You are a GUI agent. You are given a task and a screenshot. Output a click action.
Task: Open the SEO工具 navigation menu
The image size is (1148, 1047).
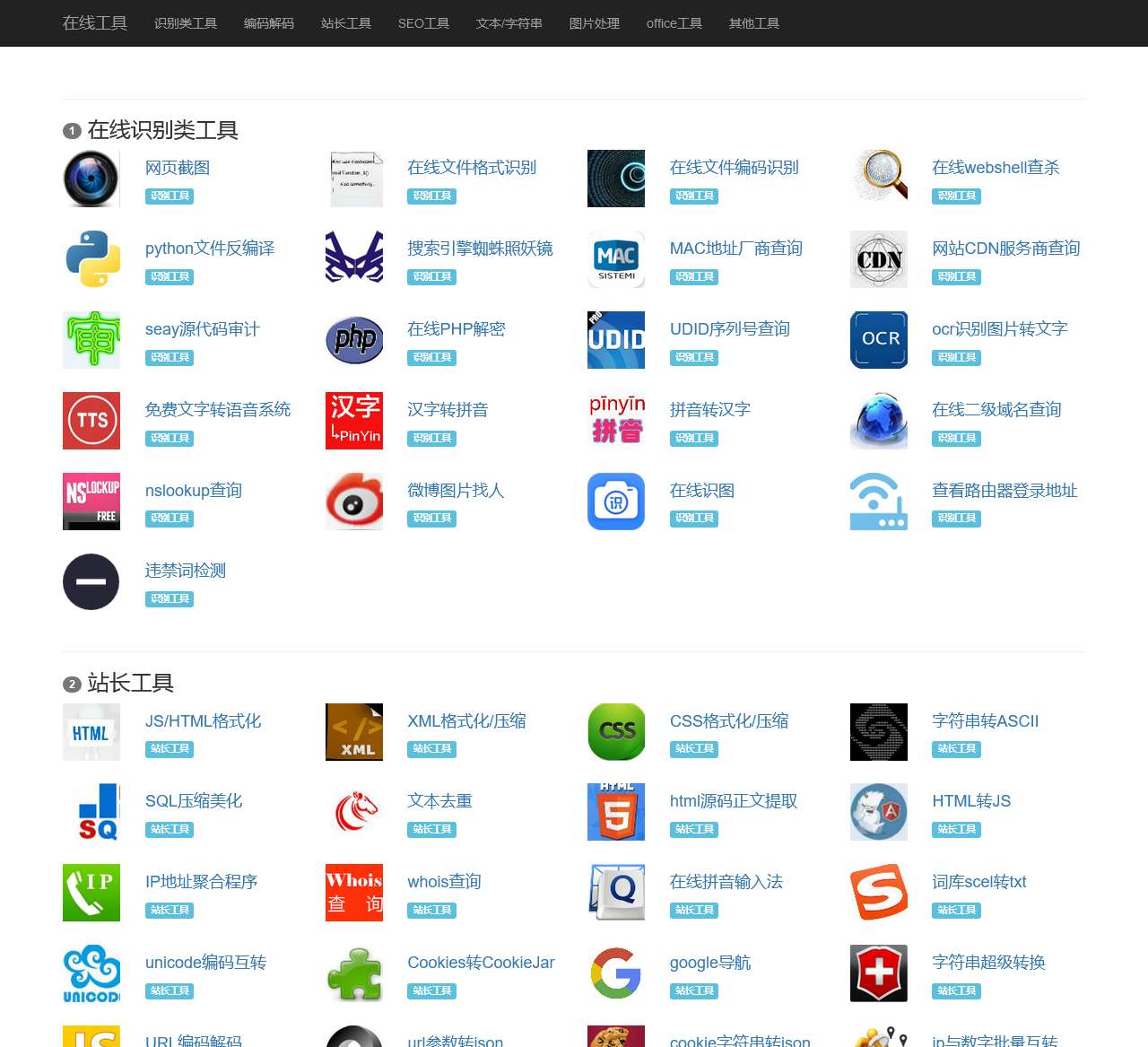pyautogui.click(x=423, y=23)
